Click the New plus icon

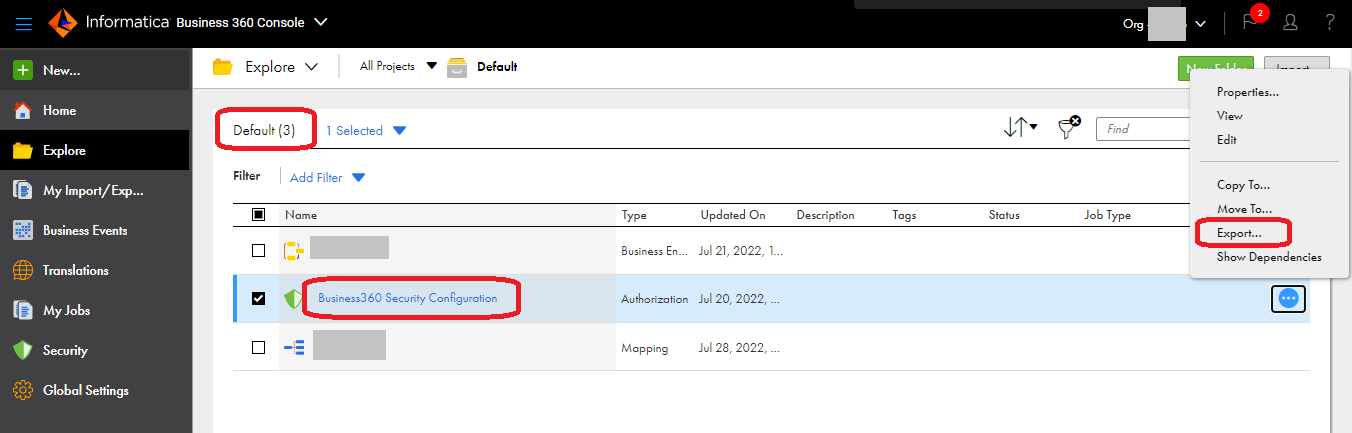tap(23, 70)
